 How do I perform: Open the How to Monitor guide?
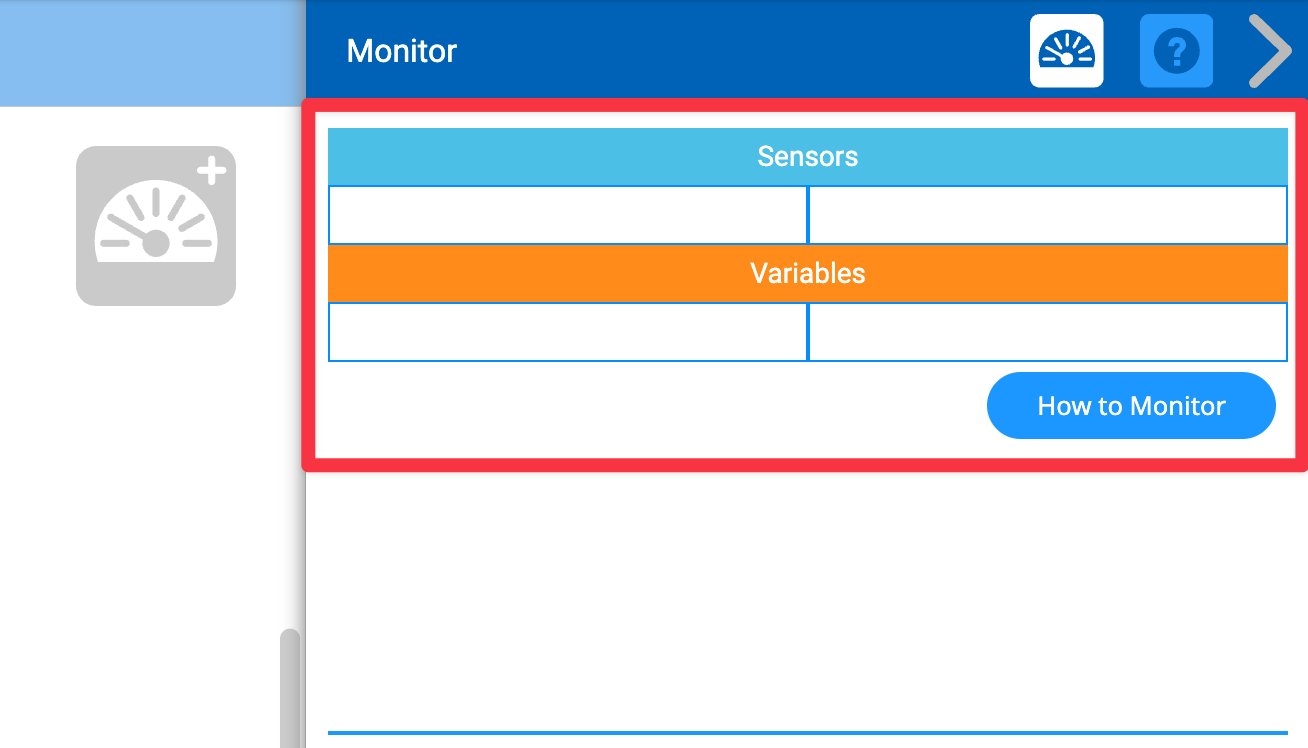coord(1130,405)
